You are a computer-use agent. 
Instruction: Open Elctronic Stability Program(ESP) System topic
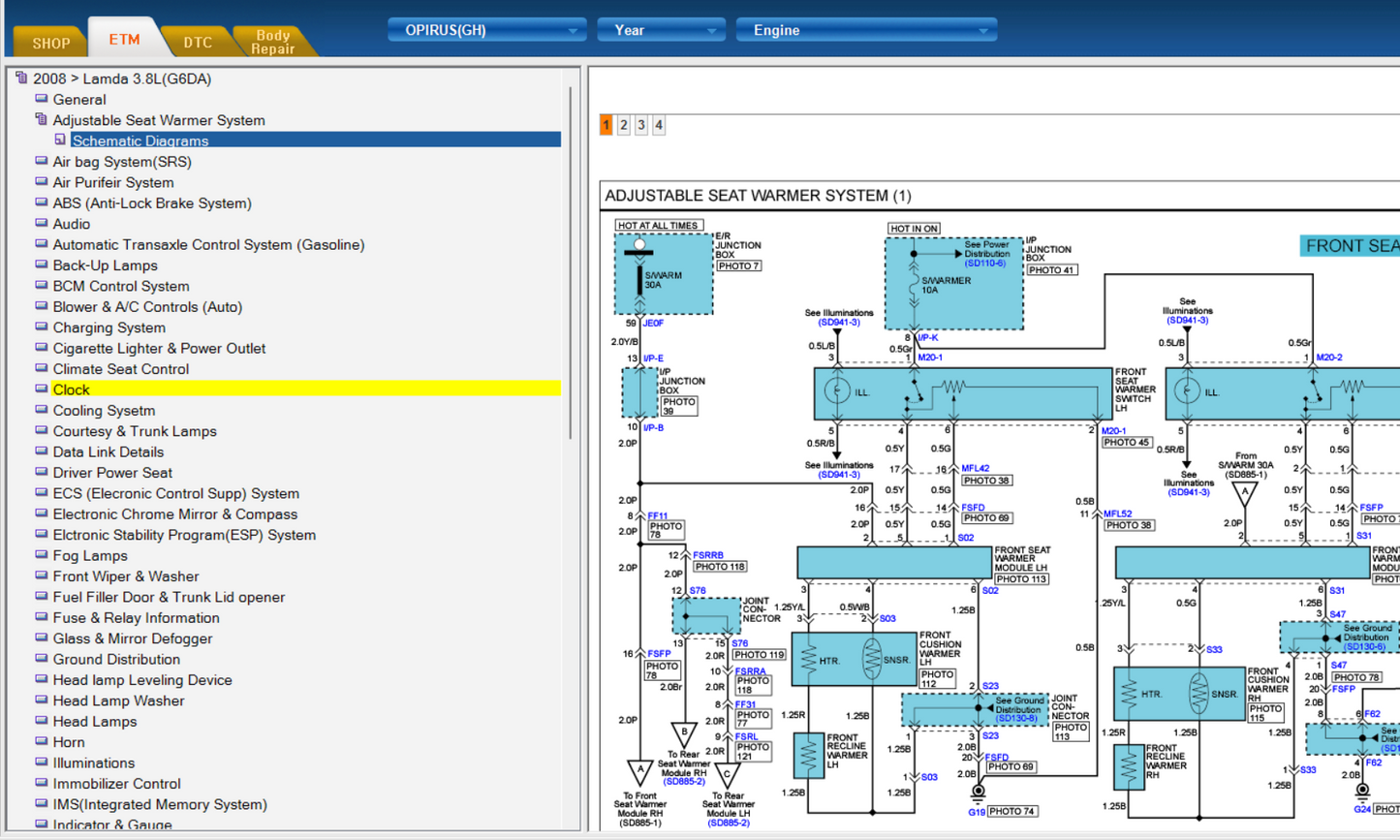(x=184, y=535)
